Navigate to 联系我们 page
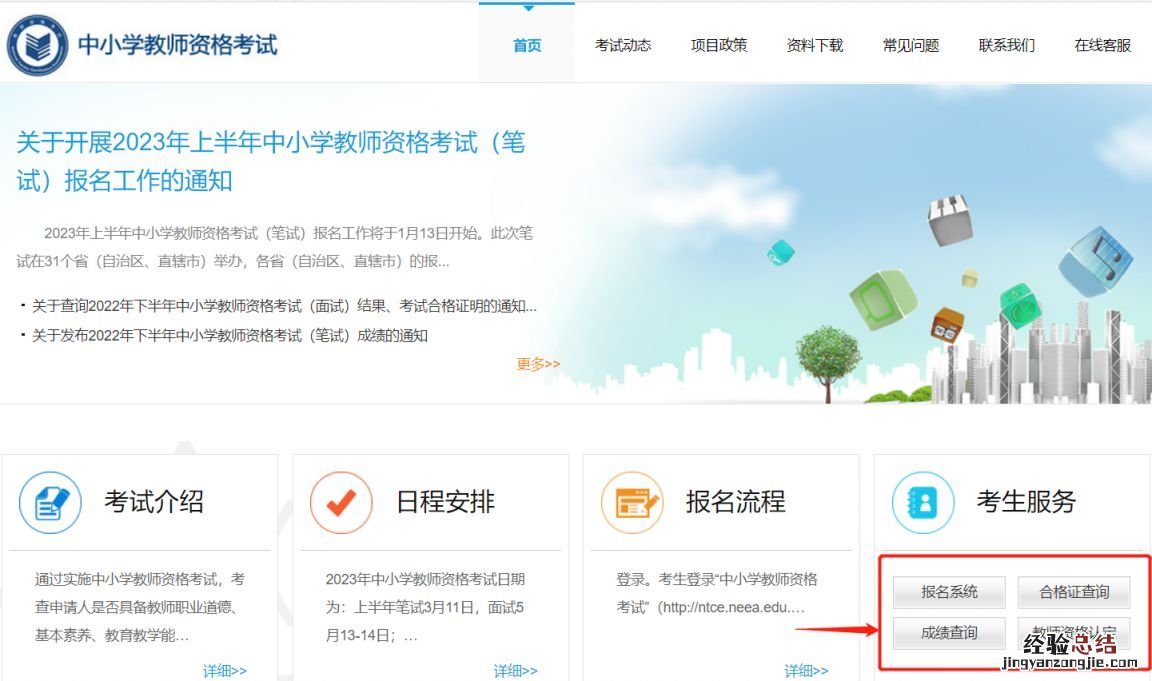Viewport: 1152px width, 681px height. 1007,45
